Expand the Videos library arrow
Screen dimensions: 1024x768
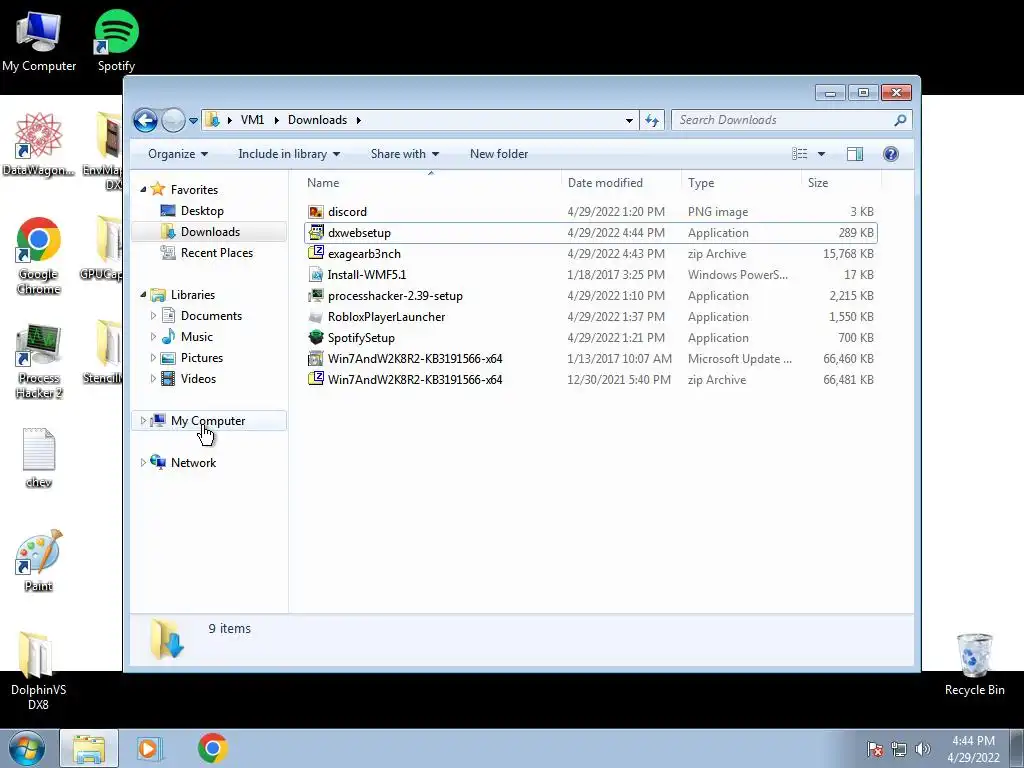tap(153, 379)
